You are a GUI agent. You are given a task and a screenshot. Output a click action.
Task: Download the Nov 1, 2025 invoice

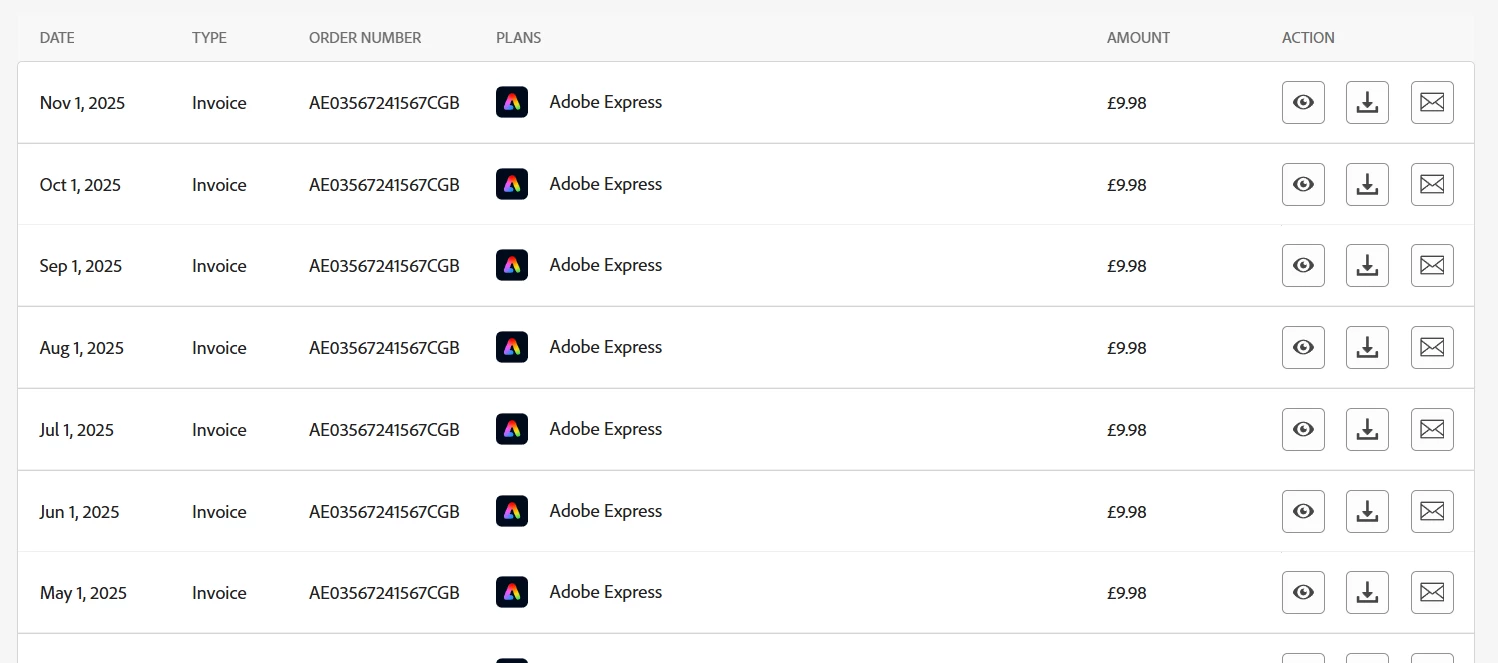tap(1367, 103)
